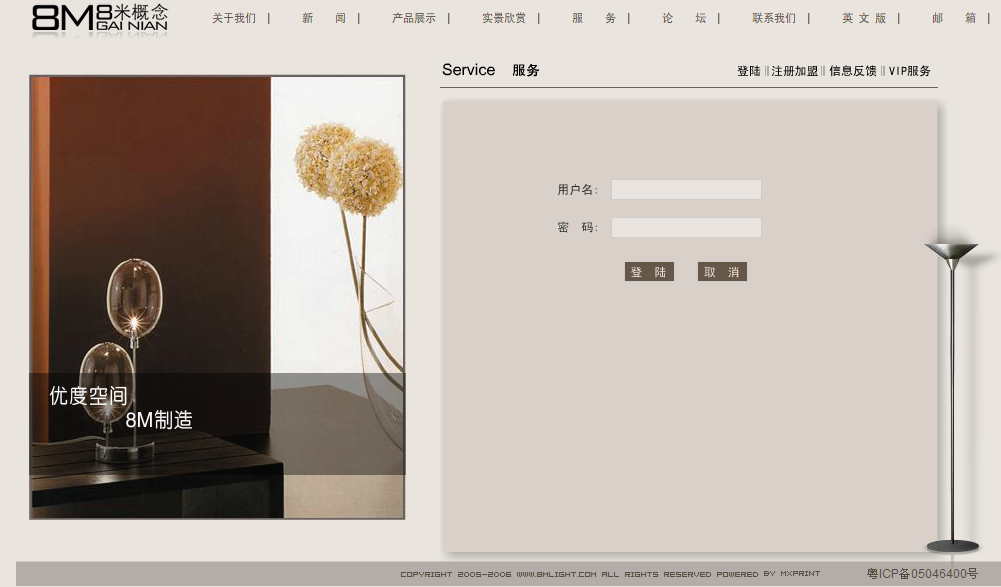Image resolution: width=1001 pixels, height=587 pixels.
Task: Click the 服务 navigation item
Action: tap(594, 18)
